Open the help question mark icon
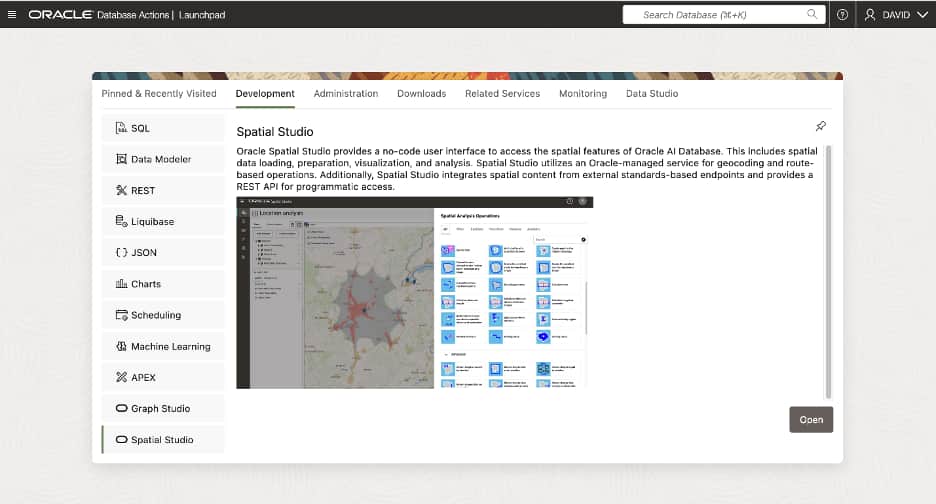936x504 pixels. point(842,14)
